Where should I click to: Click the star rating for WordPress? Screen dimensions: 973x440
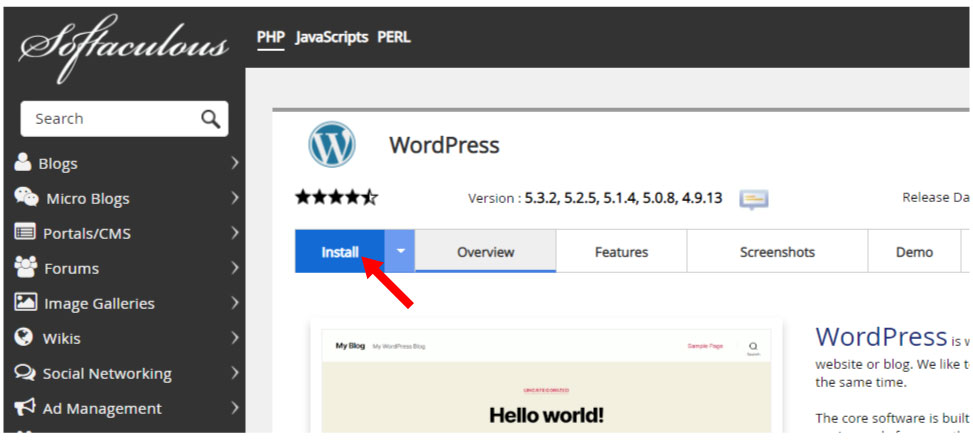[x=336, y=197]
